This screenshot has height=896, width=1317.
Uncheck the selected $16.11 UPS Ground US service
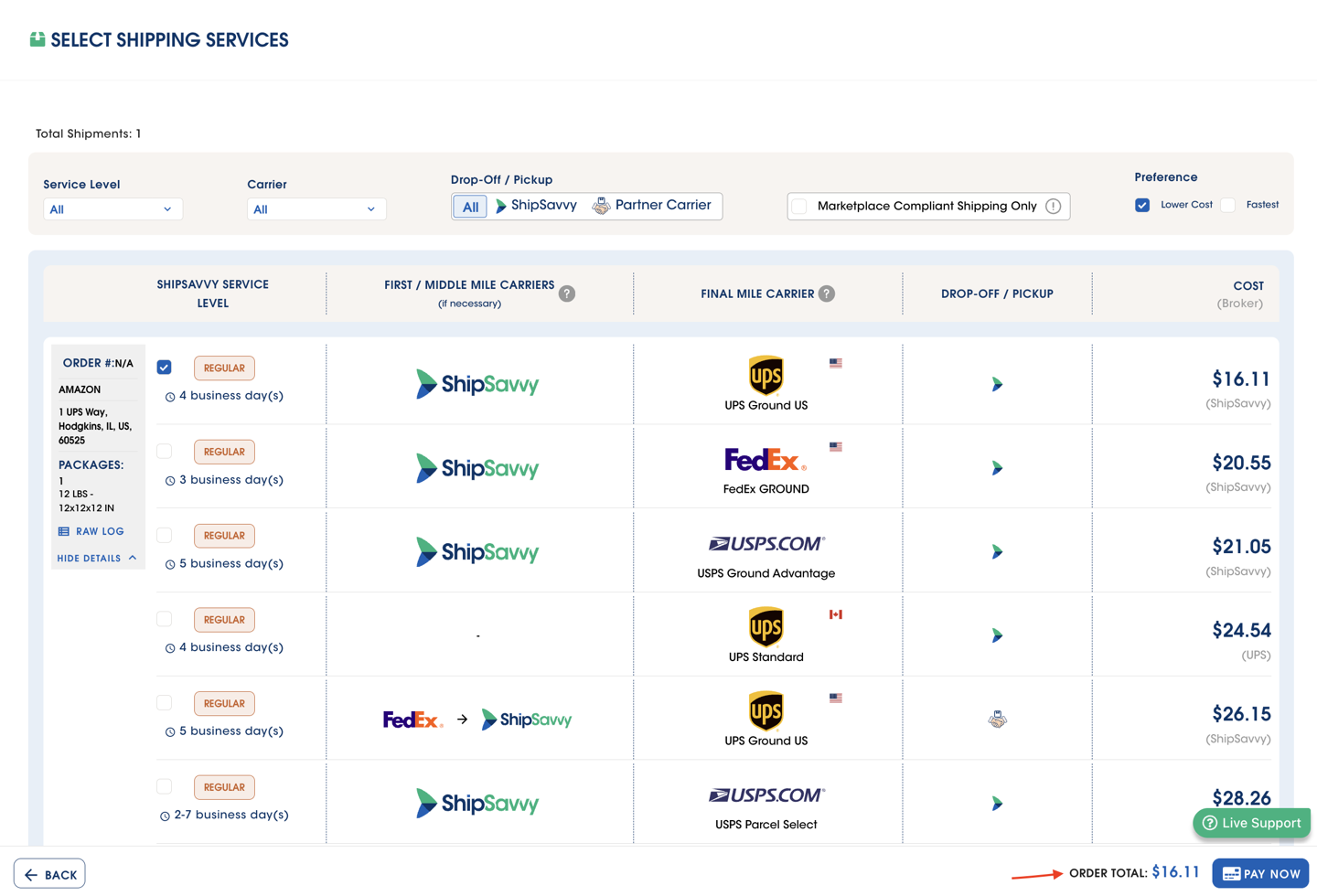pyautogui.click(x=165, y=368)
